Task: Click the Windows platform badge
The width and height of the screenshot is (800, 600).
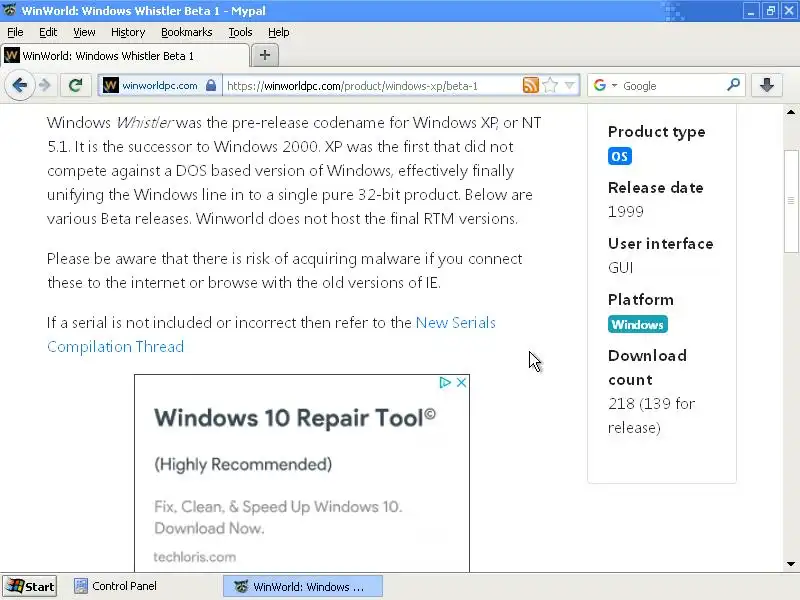Action: click(x=638, y=324)
